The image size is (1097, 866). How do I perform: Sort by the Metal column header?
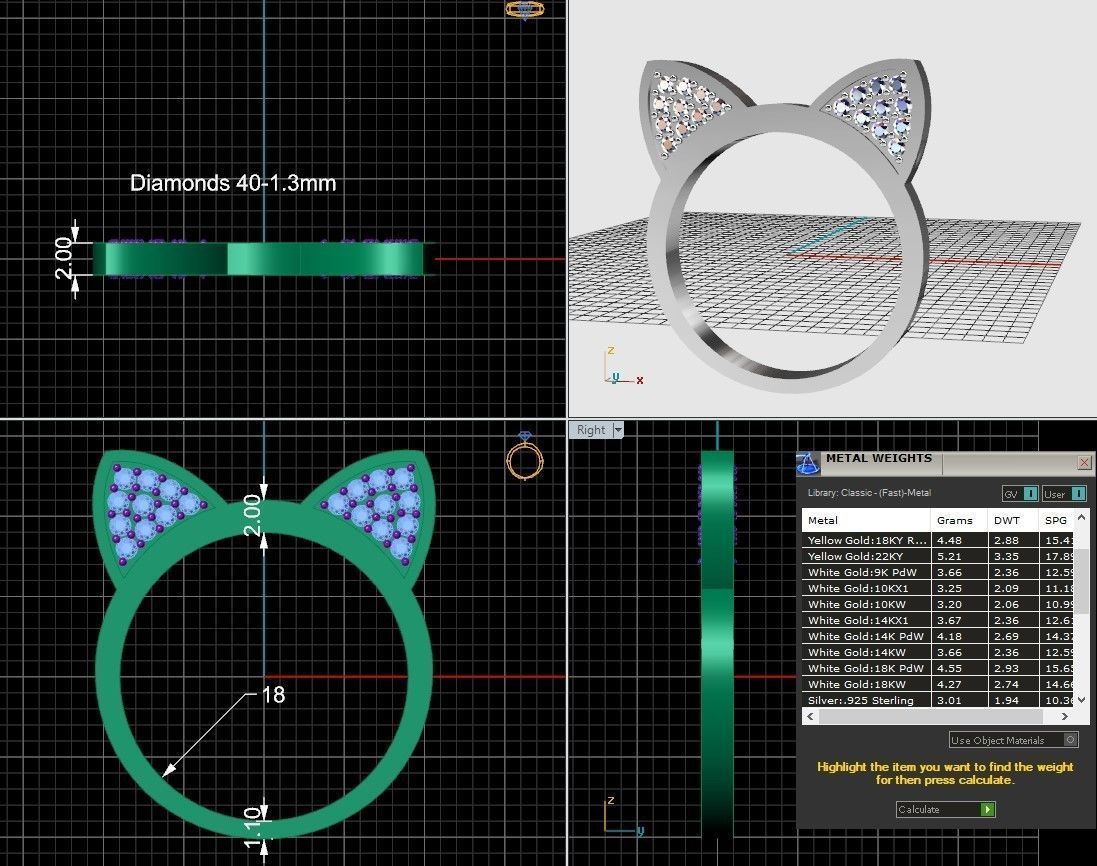[x=865, y=520]
